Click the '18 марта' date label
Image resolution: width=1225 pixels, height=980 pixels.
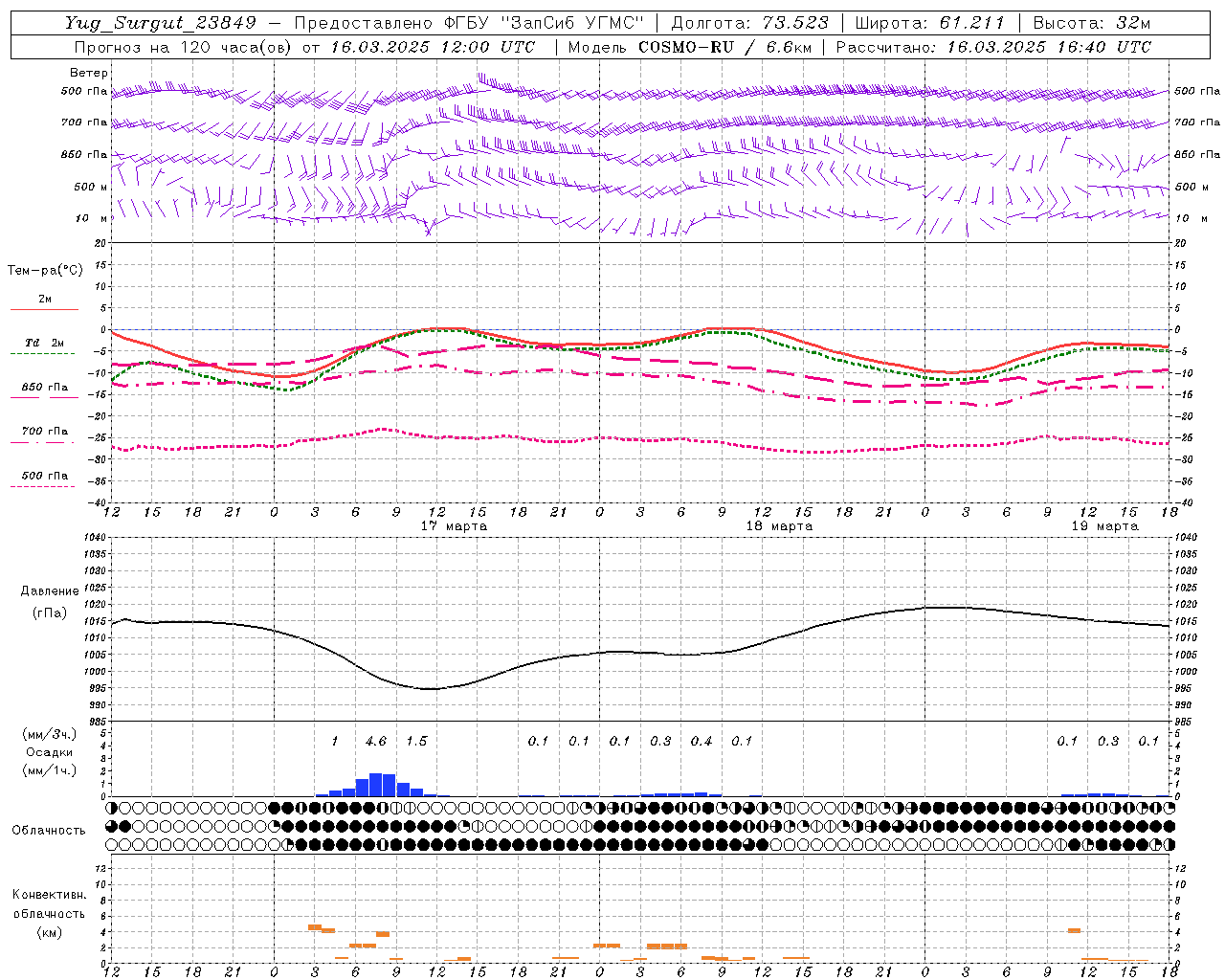click(779, 526)
